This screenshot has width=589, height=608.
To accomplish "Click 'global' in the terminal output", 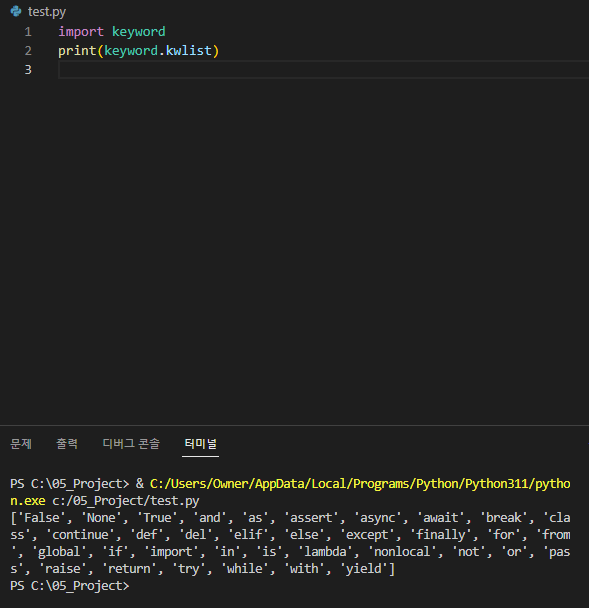I will pos(59,552).
